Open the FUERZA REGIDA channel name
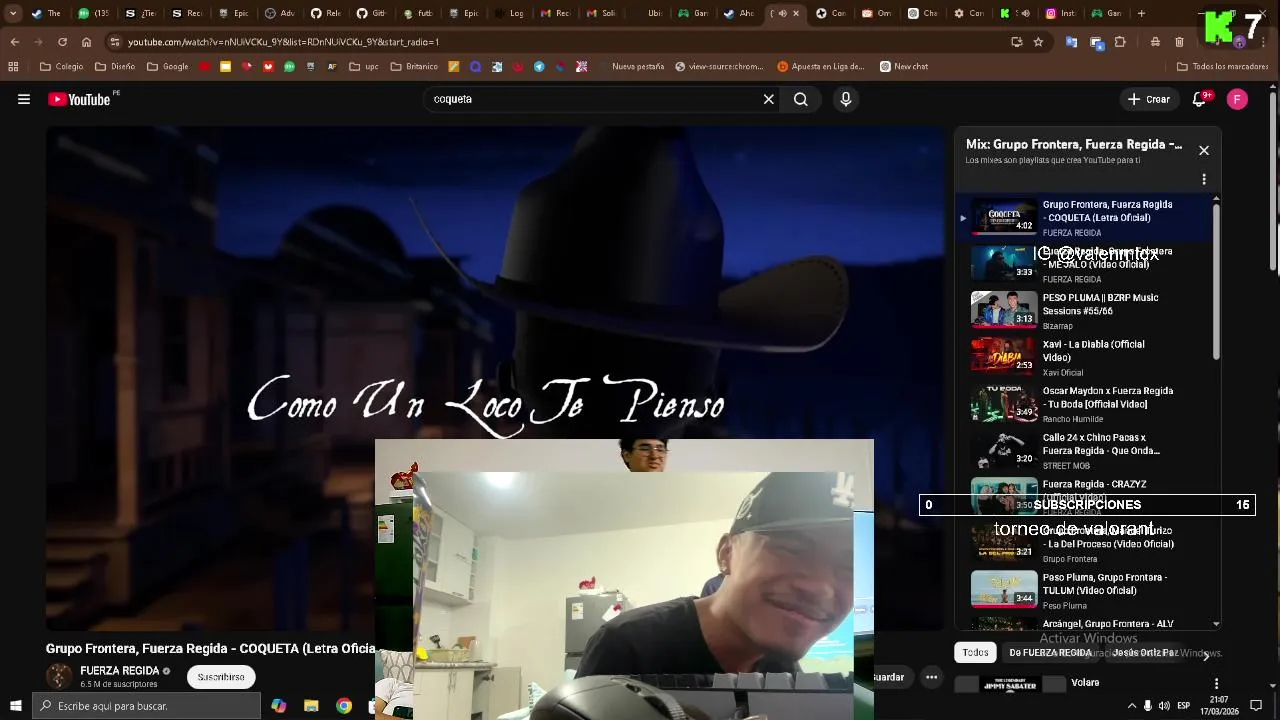Viewport: 1280px width, 720px height. 120,671
